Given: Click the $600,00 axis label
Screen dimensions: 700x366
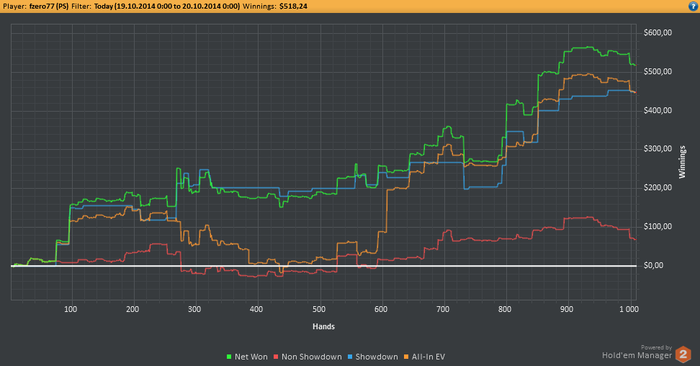Looking at the screenshot, I should 658,33.
